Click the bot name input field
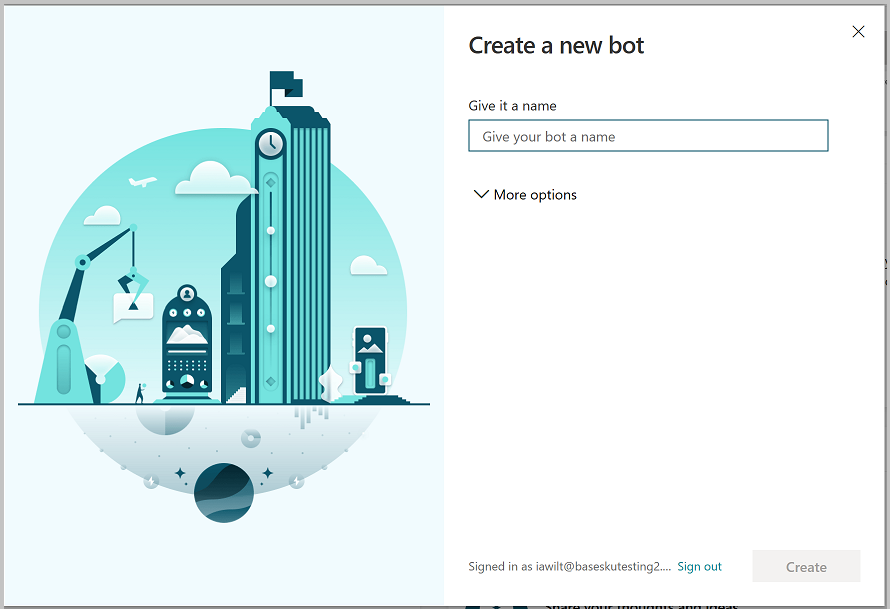This screenshot has width=890, height=609. (x=648, y=136)
